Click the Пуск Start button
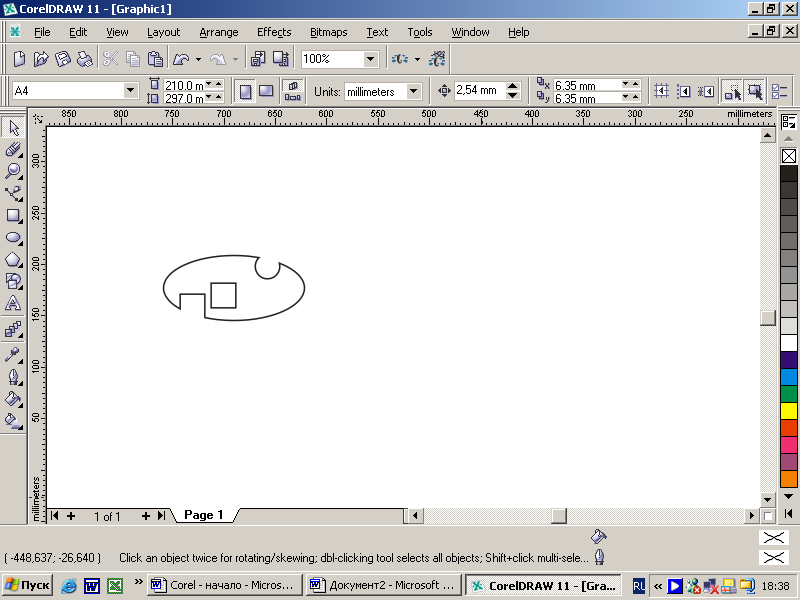800x600 pixels. [27, 585]
